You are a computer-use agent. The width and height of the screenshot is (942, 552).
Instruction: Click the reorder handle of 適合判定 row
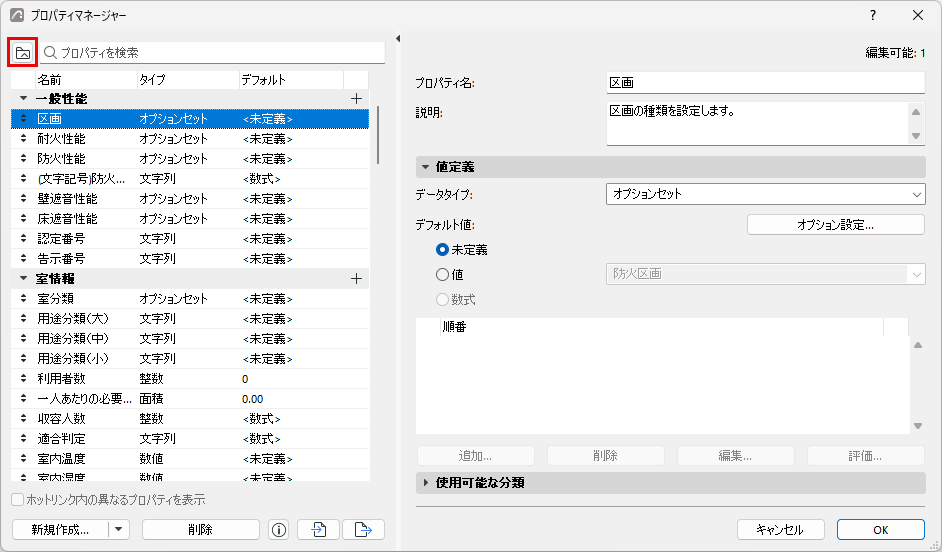click(x=23, y=438)
